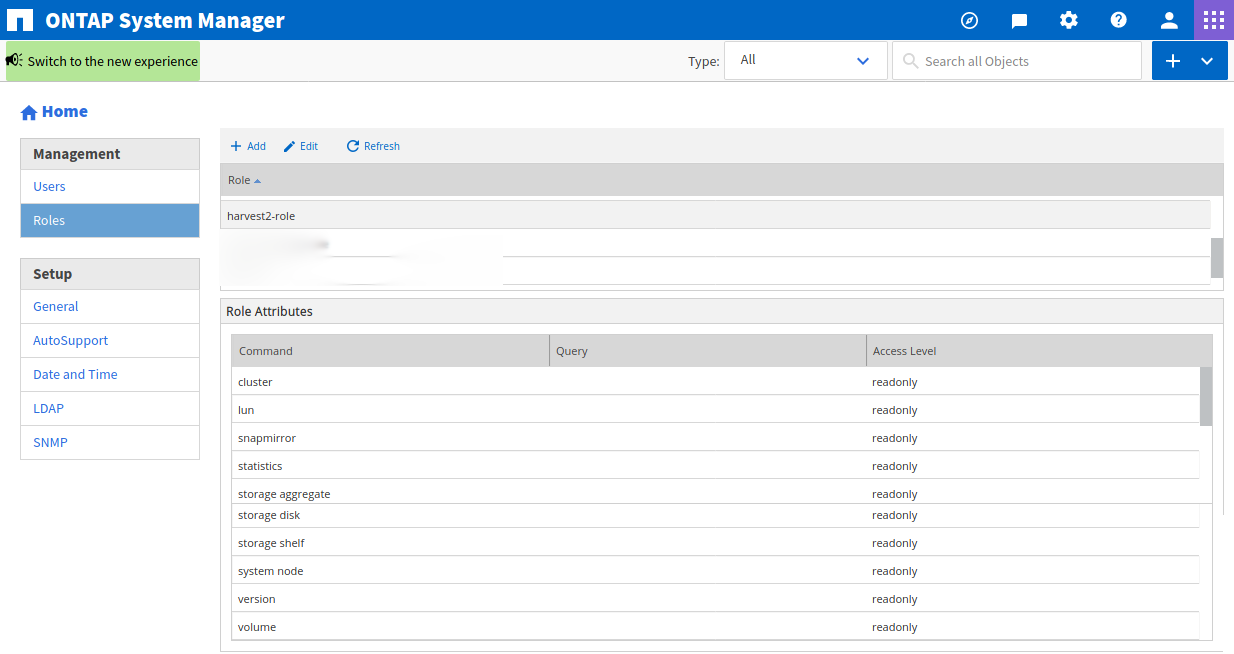Click the Home house icon in the breadcrumb
This screenshot has width=1234, height=654.
coord(28,111)
